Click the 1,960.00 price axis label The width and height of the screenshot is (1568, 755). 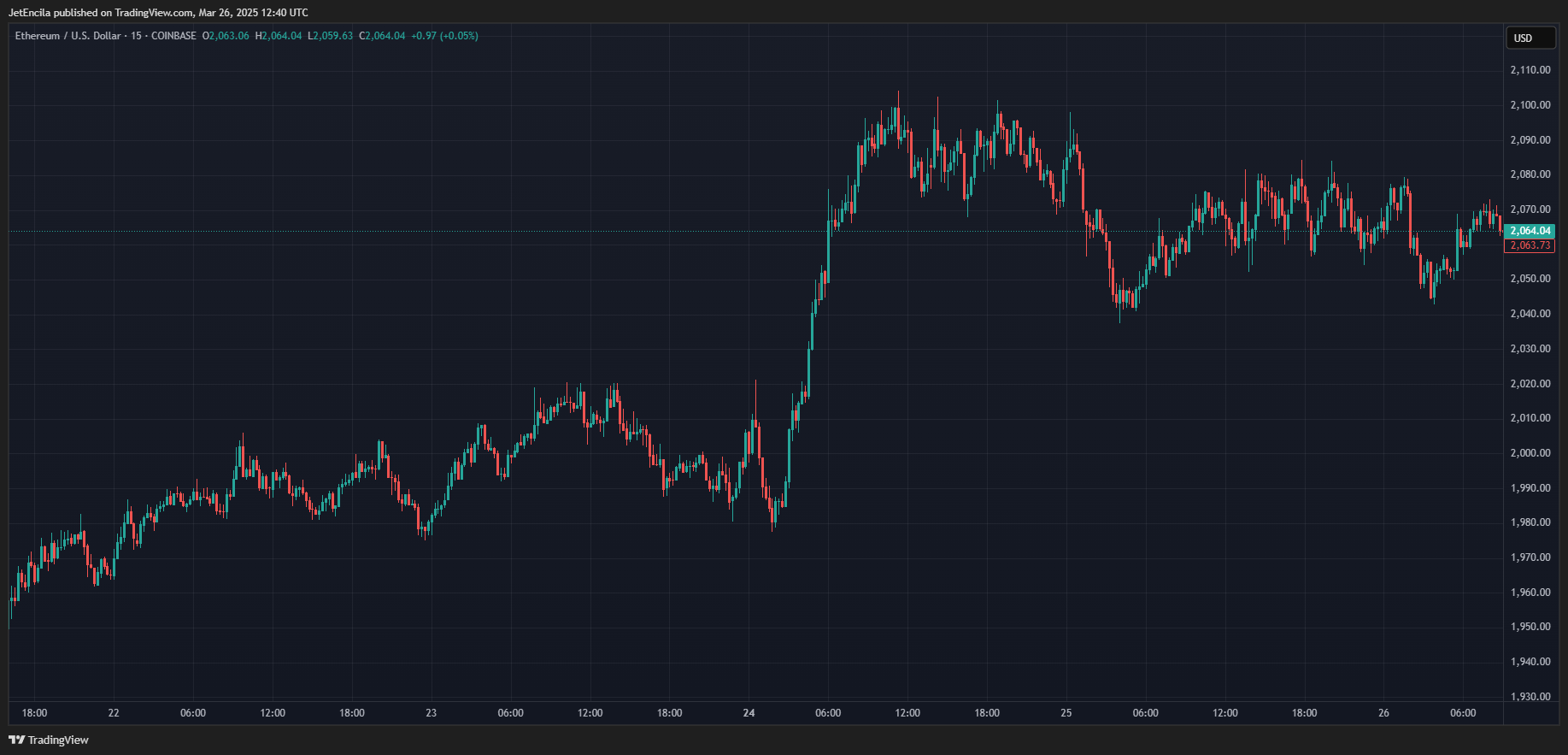pyautogui.click(x=1530, y=593)
